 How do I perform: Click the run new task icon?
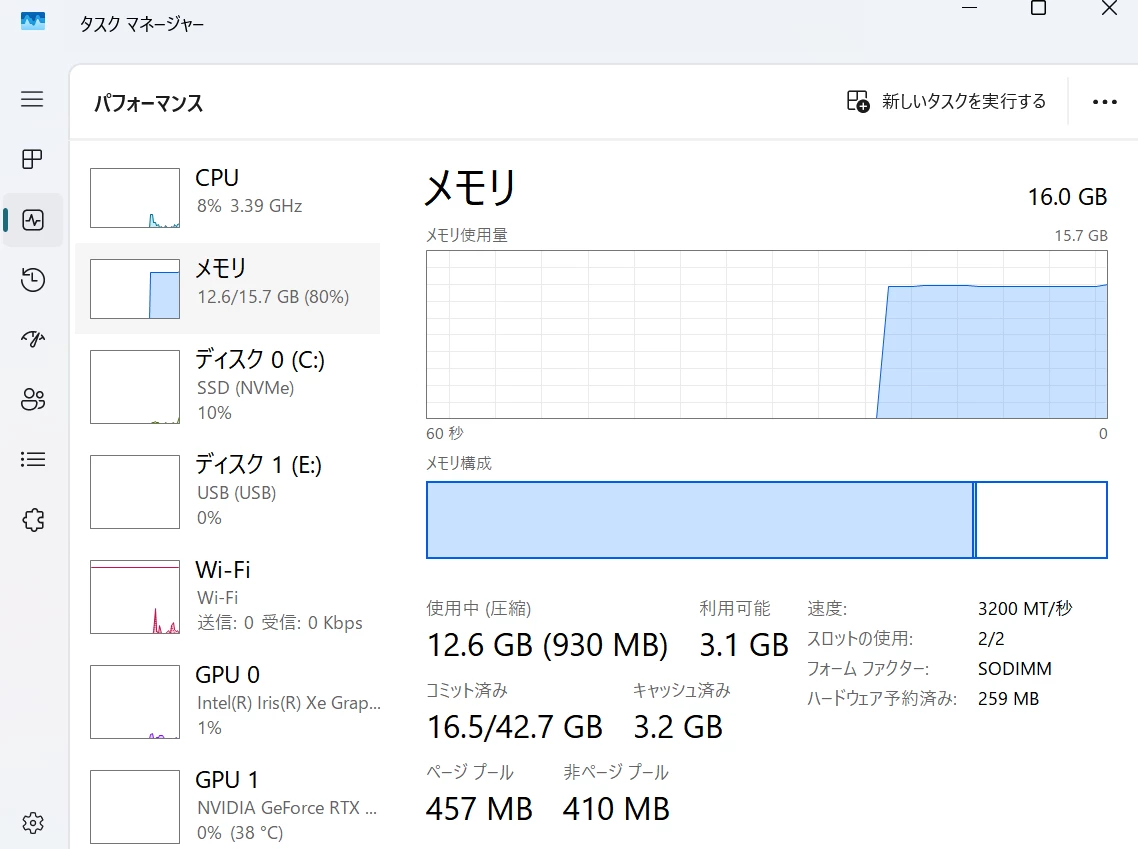coord(858,101)
